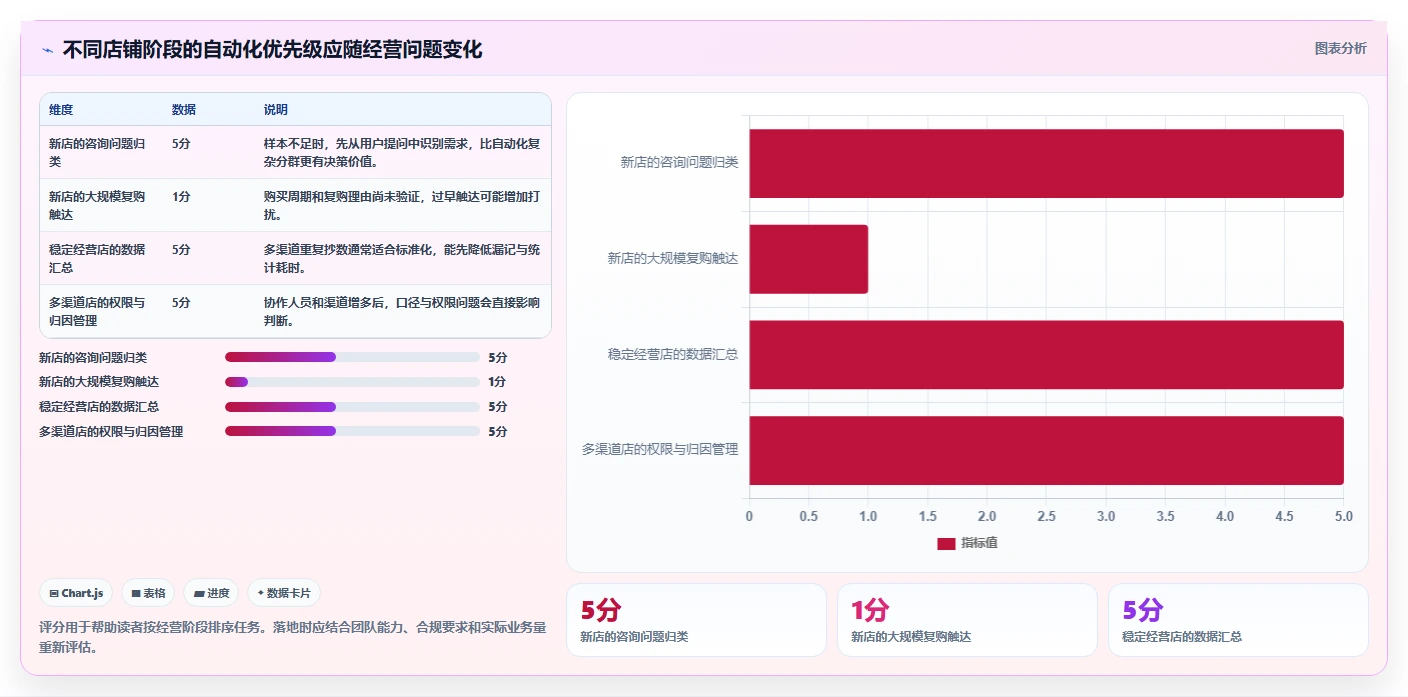Select the 进度 tag chip
1408x697 pixels.
(x=211, y=593)
